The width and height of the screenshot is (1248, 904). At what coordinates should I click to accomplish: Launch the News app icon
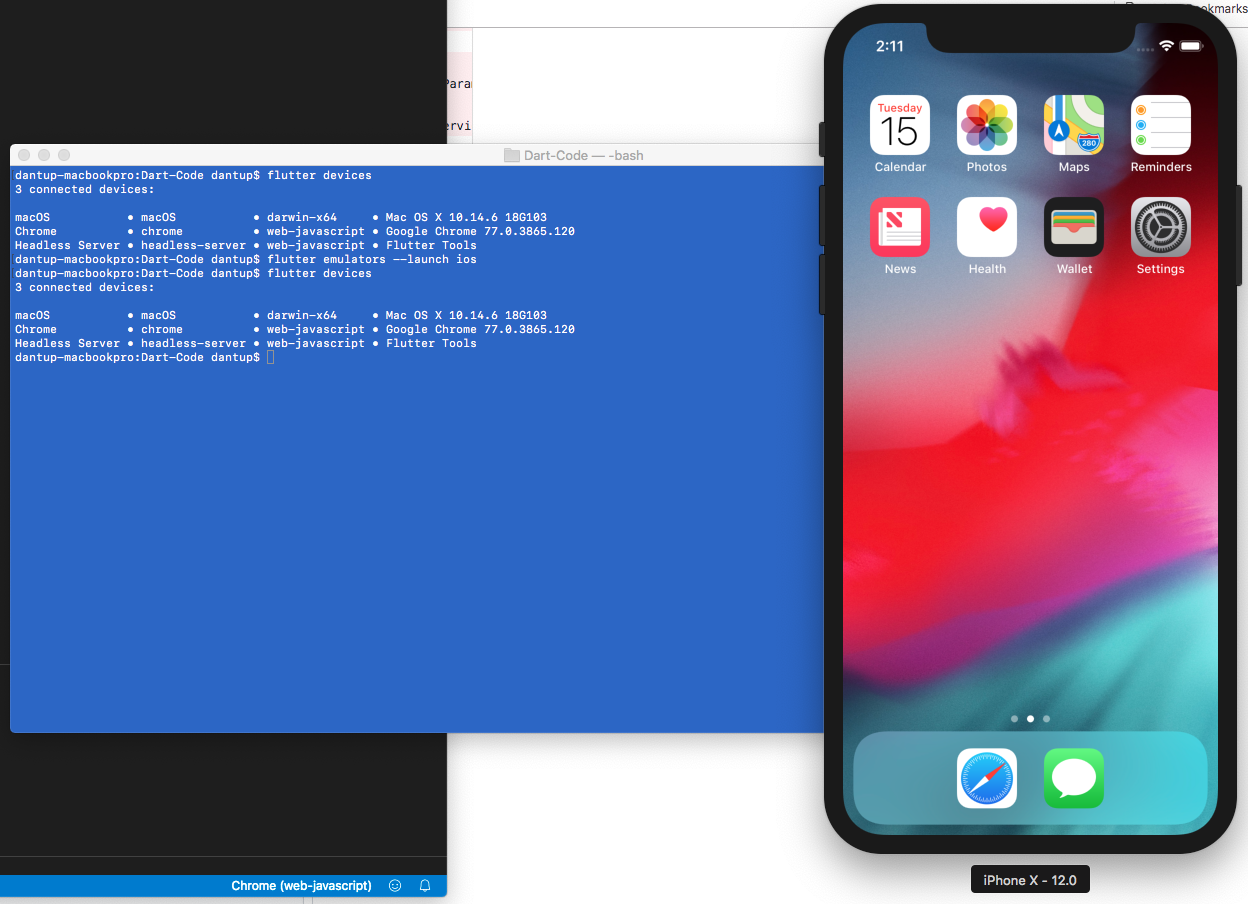click(x=900, y=227)
